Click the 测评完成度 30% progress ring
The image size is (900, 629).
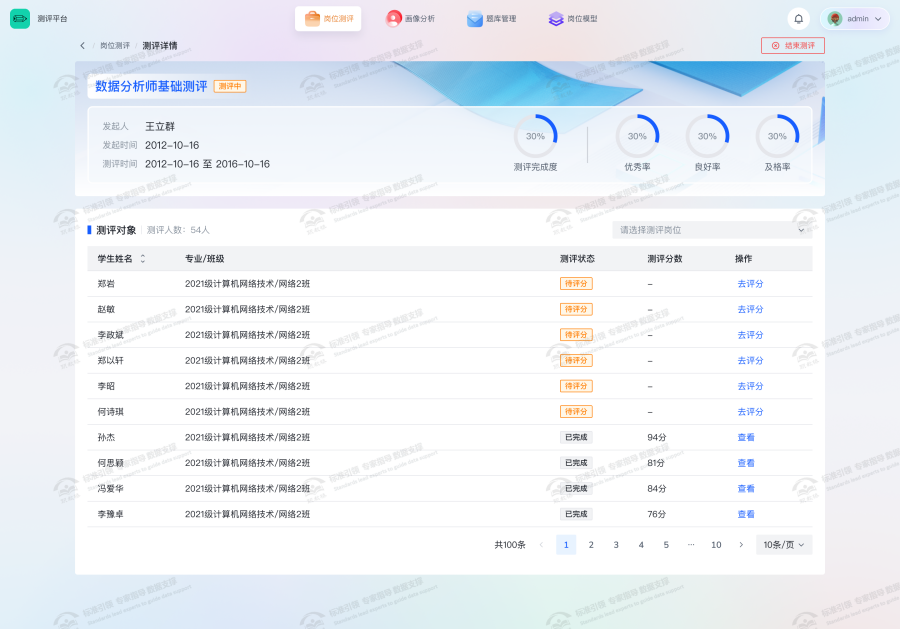point(535,136)
